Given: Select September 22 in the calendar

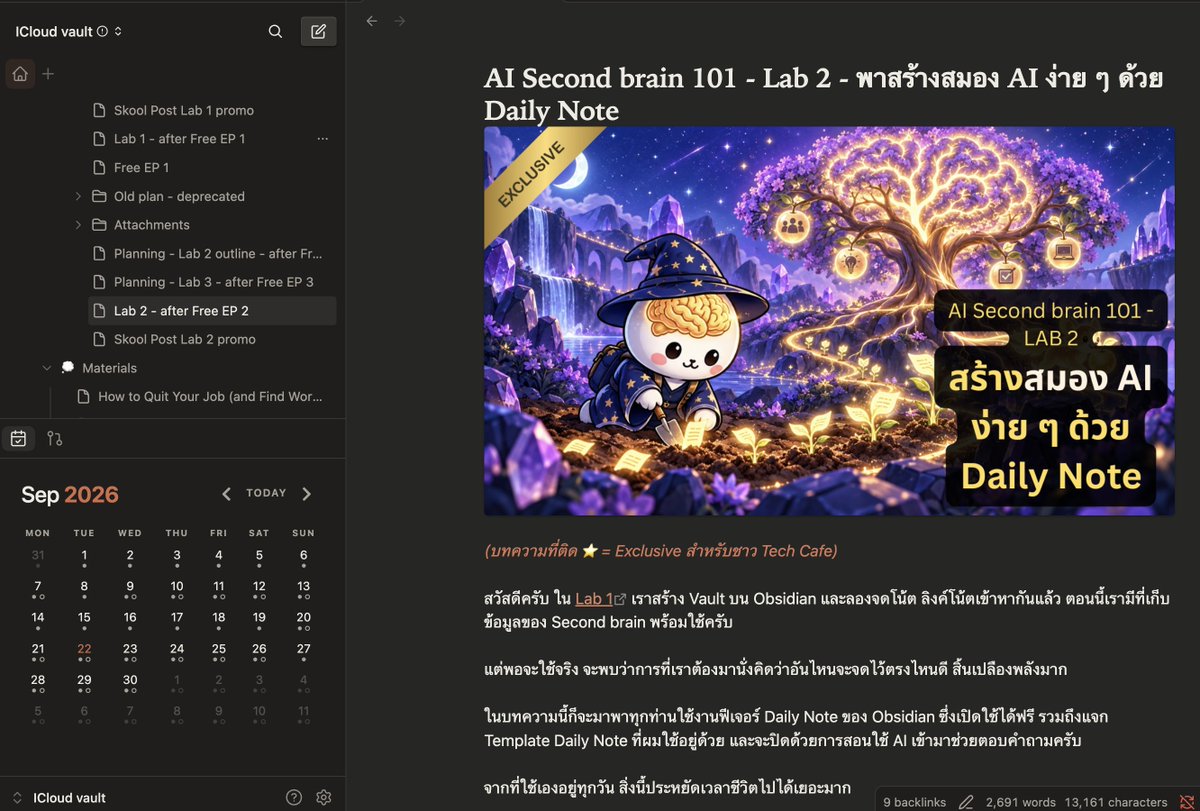Looking at the screenshot, I should 84,651.
